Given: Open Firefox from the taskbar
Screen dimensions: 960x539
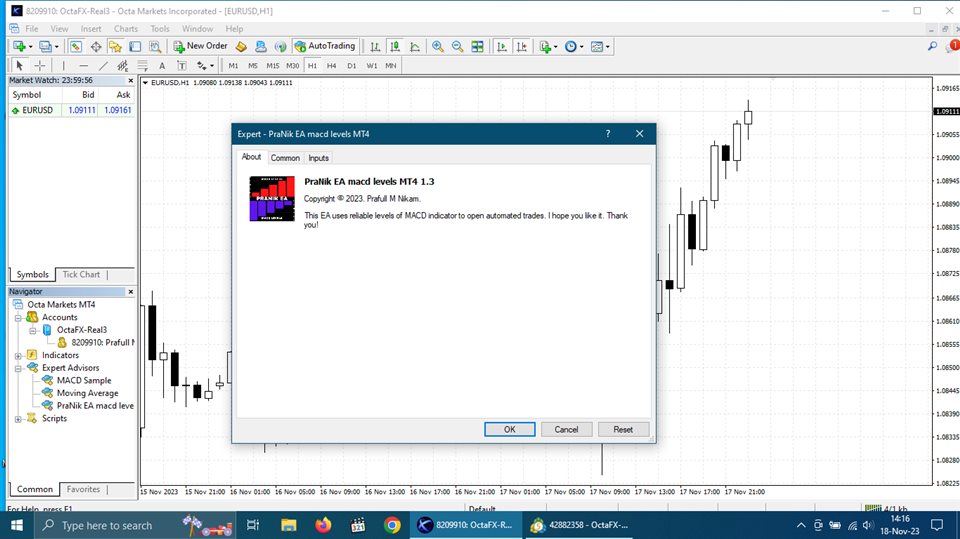Looking at the screenshot, I should click(323, 525).
